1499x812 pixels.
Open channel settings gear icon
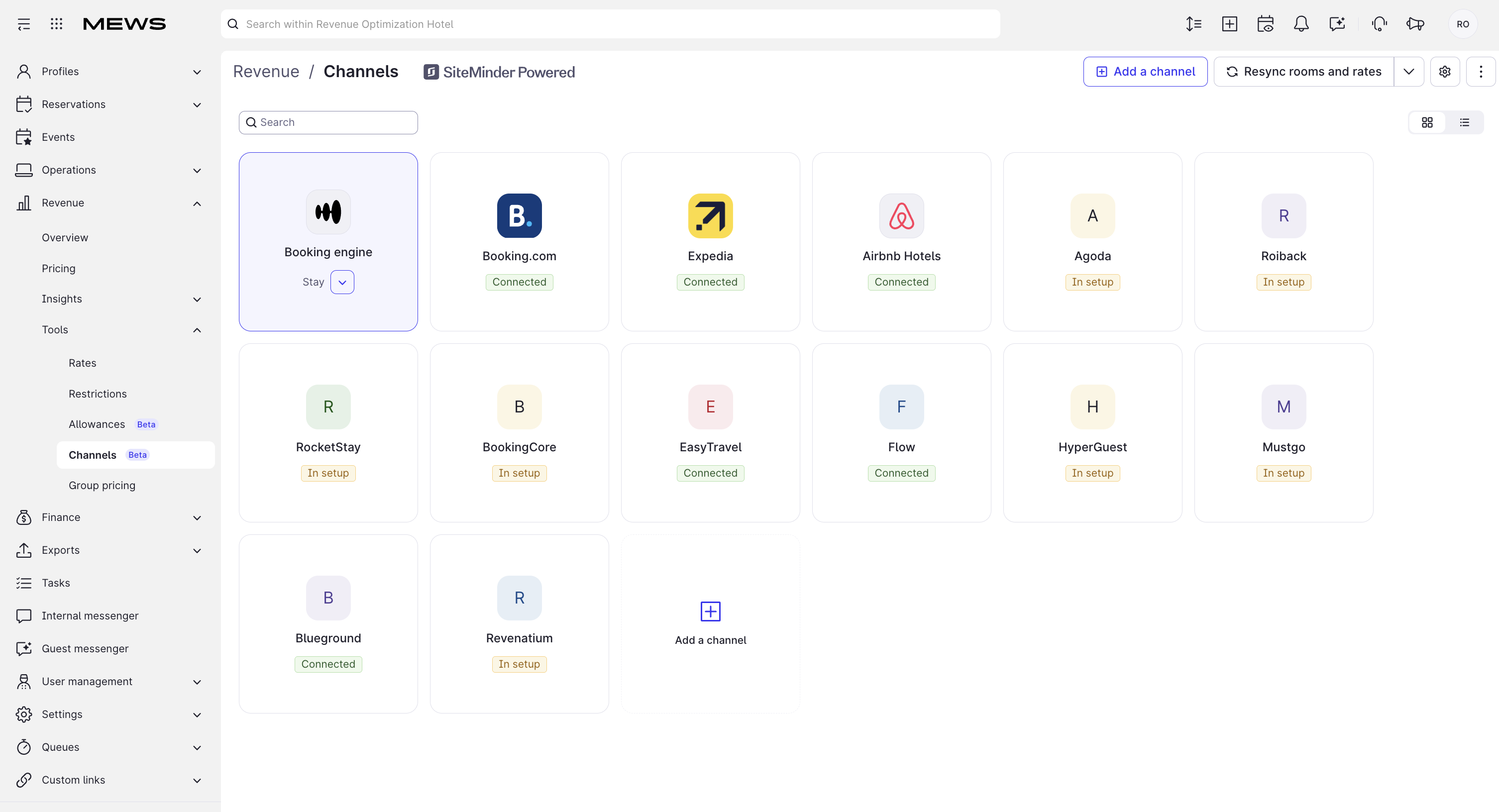[x=1445, y=72]
